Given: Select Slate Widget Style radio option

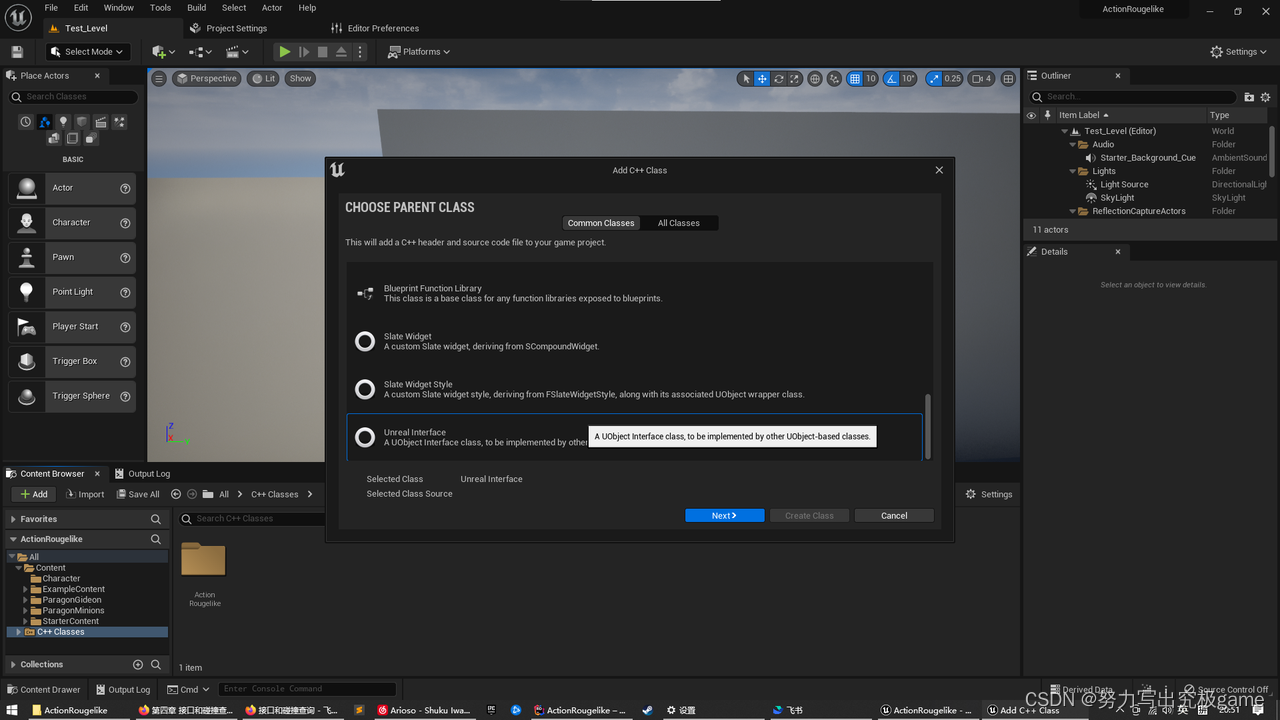Looking at the screenshot, I should 365,389.
